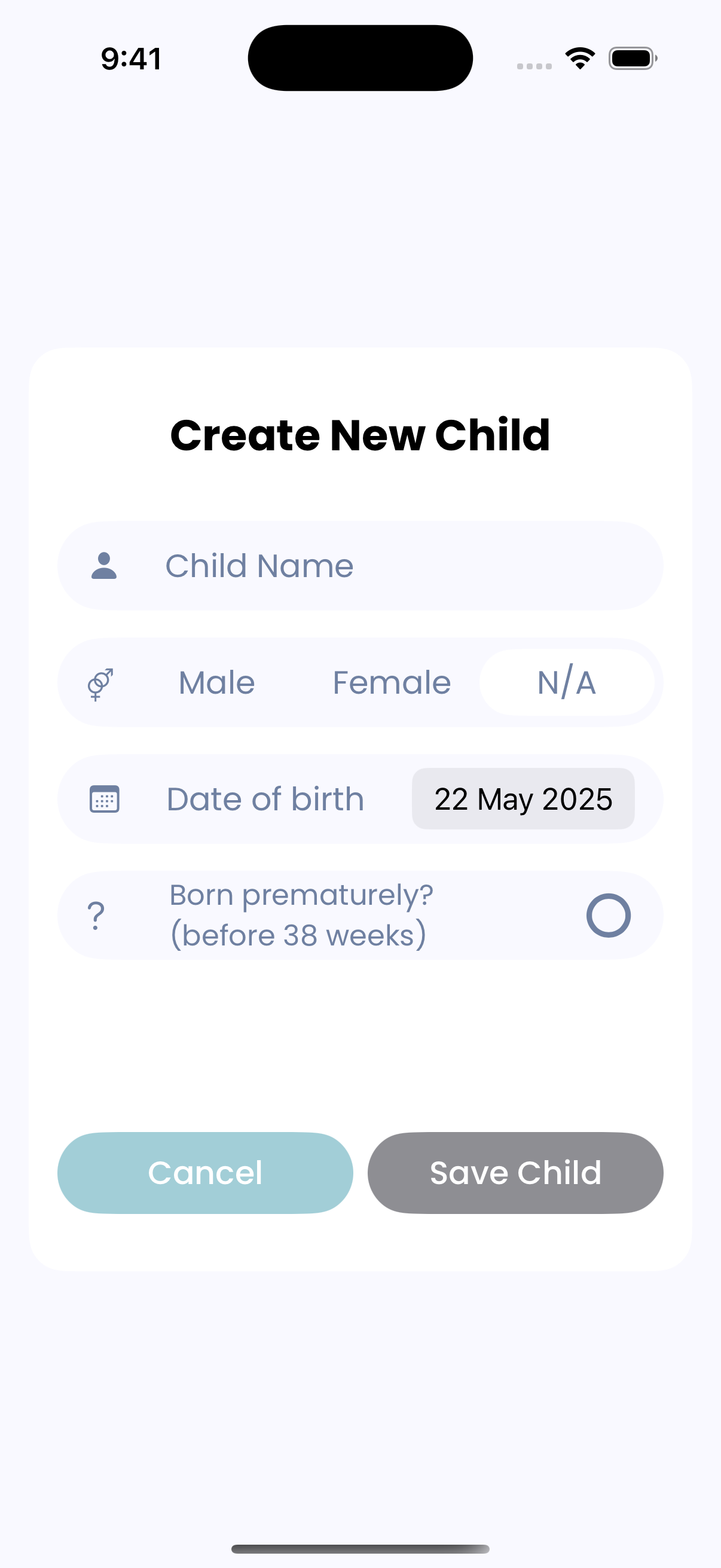Tap the Wi-Fi icon in status bar
The width and height of the screenshot is (721, 1568).
[x=580, y=59]
